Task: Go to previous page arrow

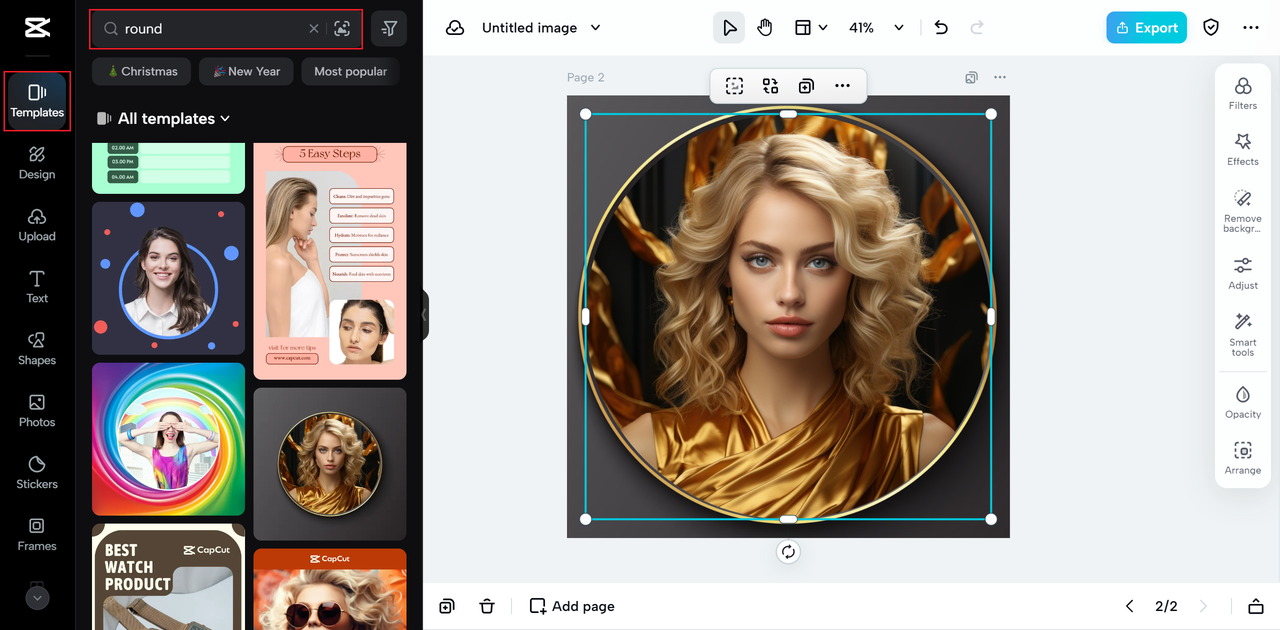Action: pyautogui.click(x=1130, y=606)
